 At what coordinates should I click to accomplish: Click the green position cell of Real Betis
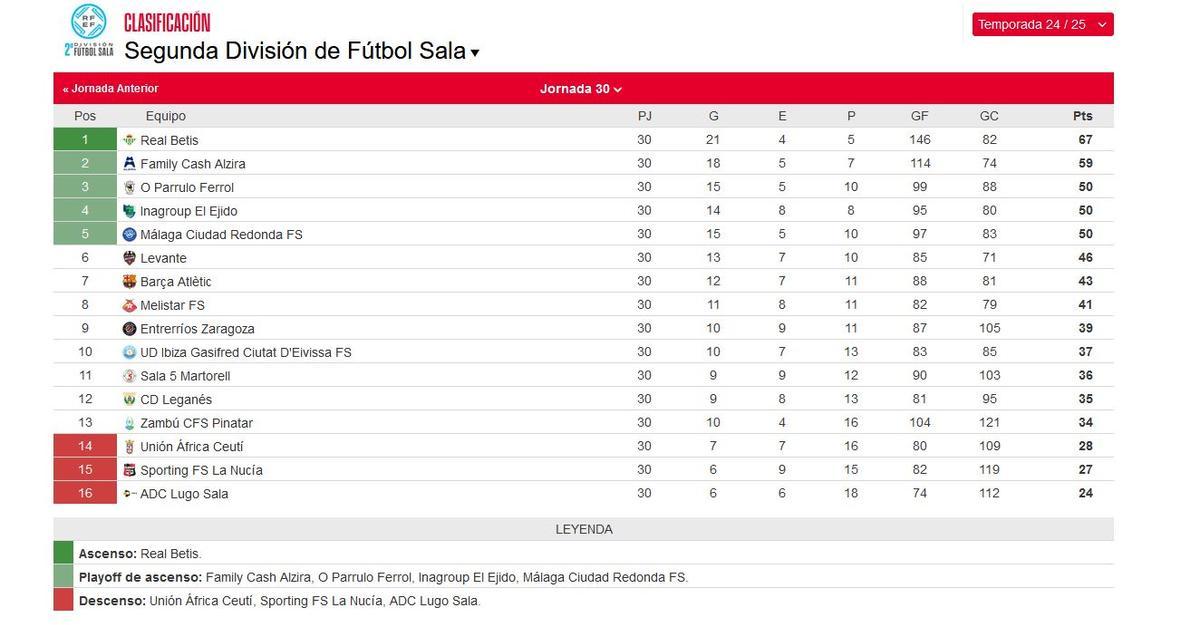click(x=85, y=139)
